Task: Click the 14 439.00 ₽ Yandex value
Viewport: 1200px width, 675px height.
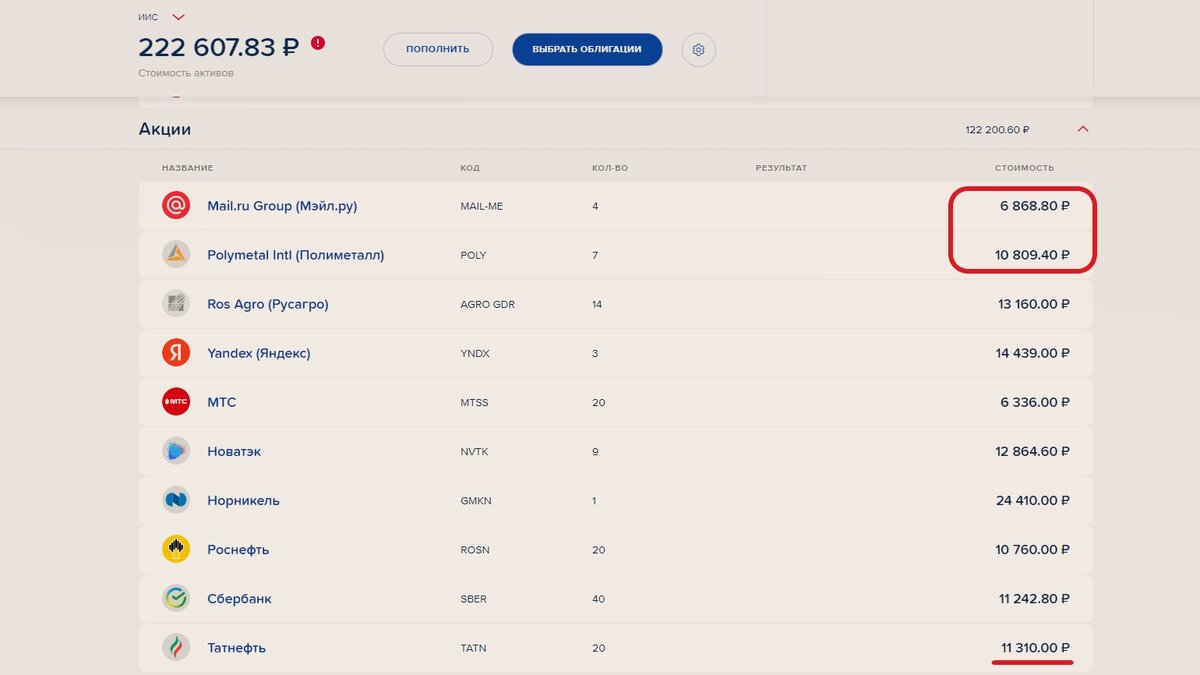Action: 1032,353
